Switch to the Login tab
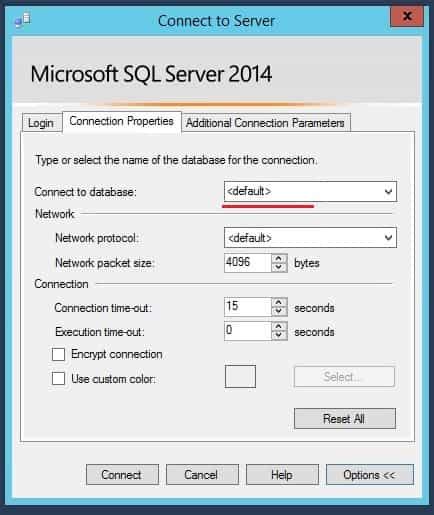The height and width of the screenshot is (515, 434). (41, 123)
